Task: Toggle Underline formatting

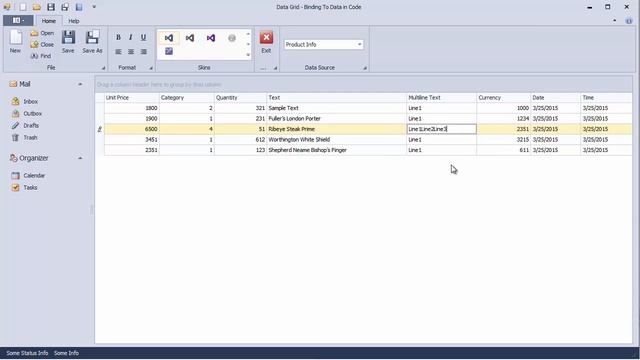Action: click(143, 38)
